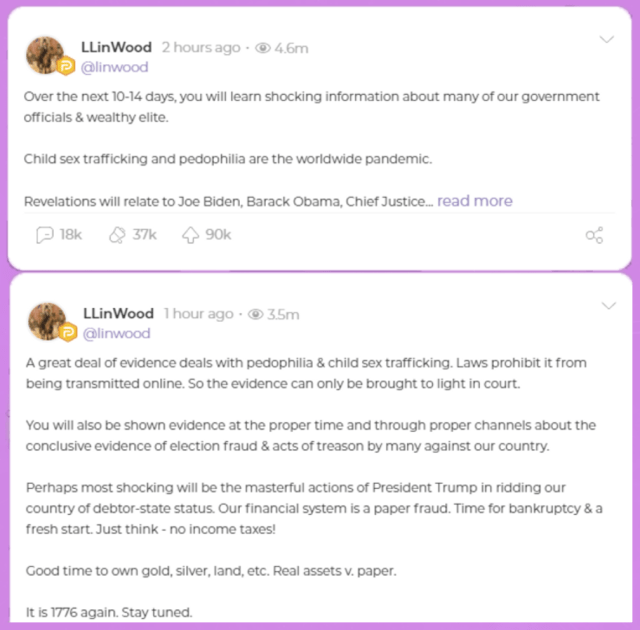Open comments on the first post
This screenshot has height=630, width=640.
44,235
